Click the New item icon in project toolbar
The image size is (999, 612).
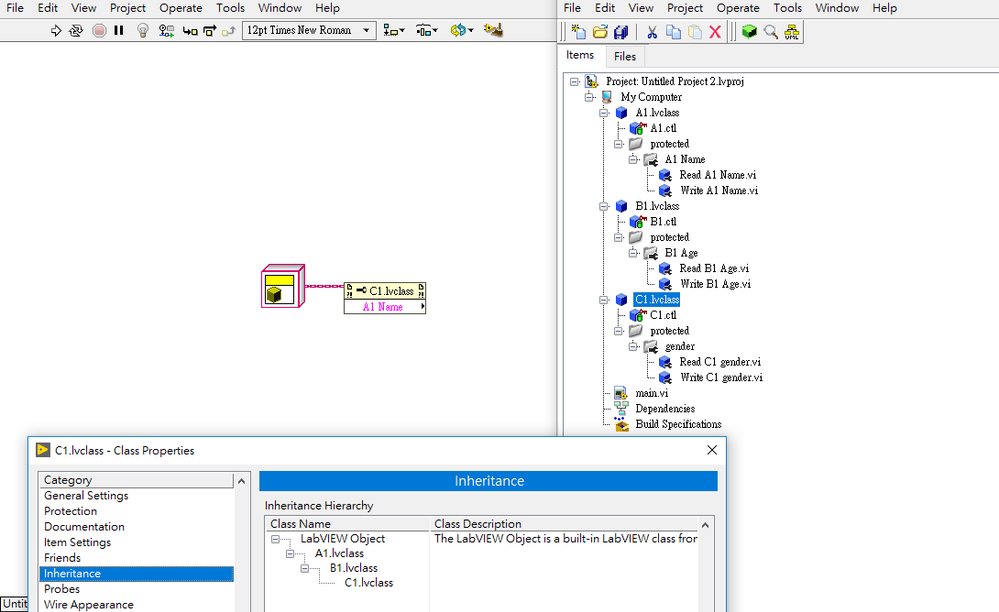(579, 32)
